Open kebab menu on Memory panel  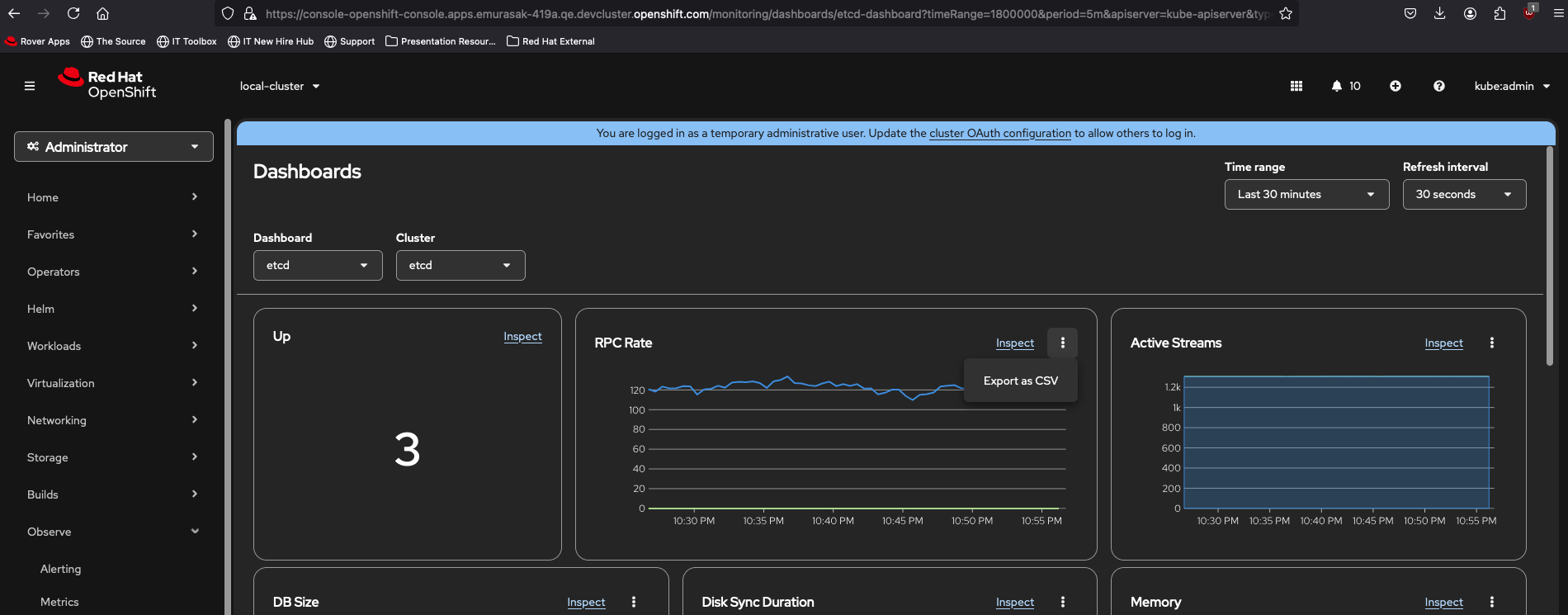[1492, 602]
